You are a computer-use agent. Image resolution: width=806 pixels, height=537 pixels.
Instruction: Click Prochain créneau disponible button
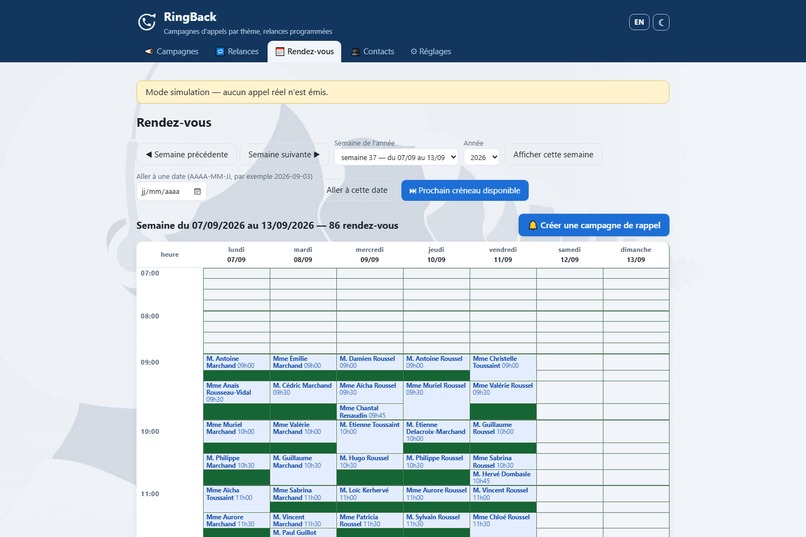465,190
